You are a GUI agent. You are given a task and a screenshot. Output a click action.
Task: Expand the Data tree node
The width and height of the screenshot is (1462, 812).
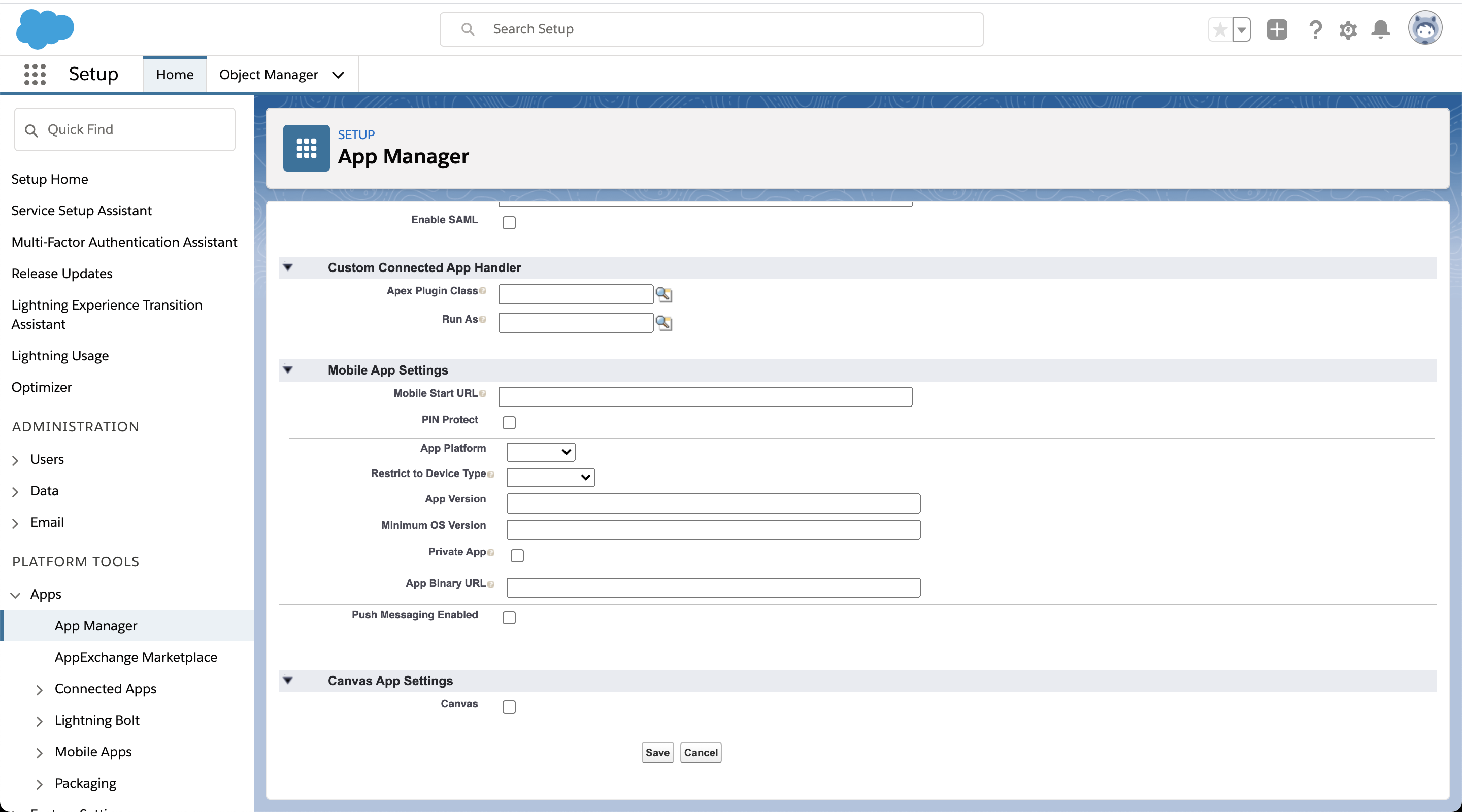15,491
